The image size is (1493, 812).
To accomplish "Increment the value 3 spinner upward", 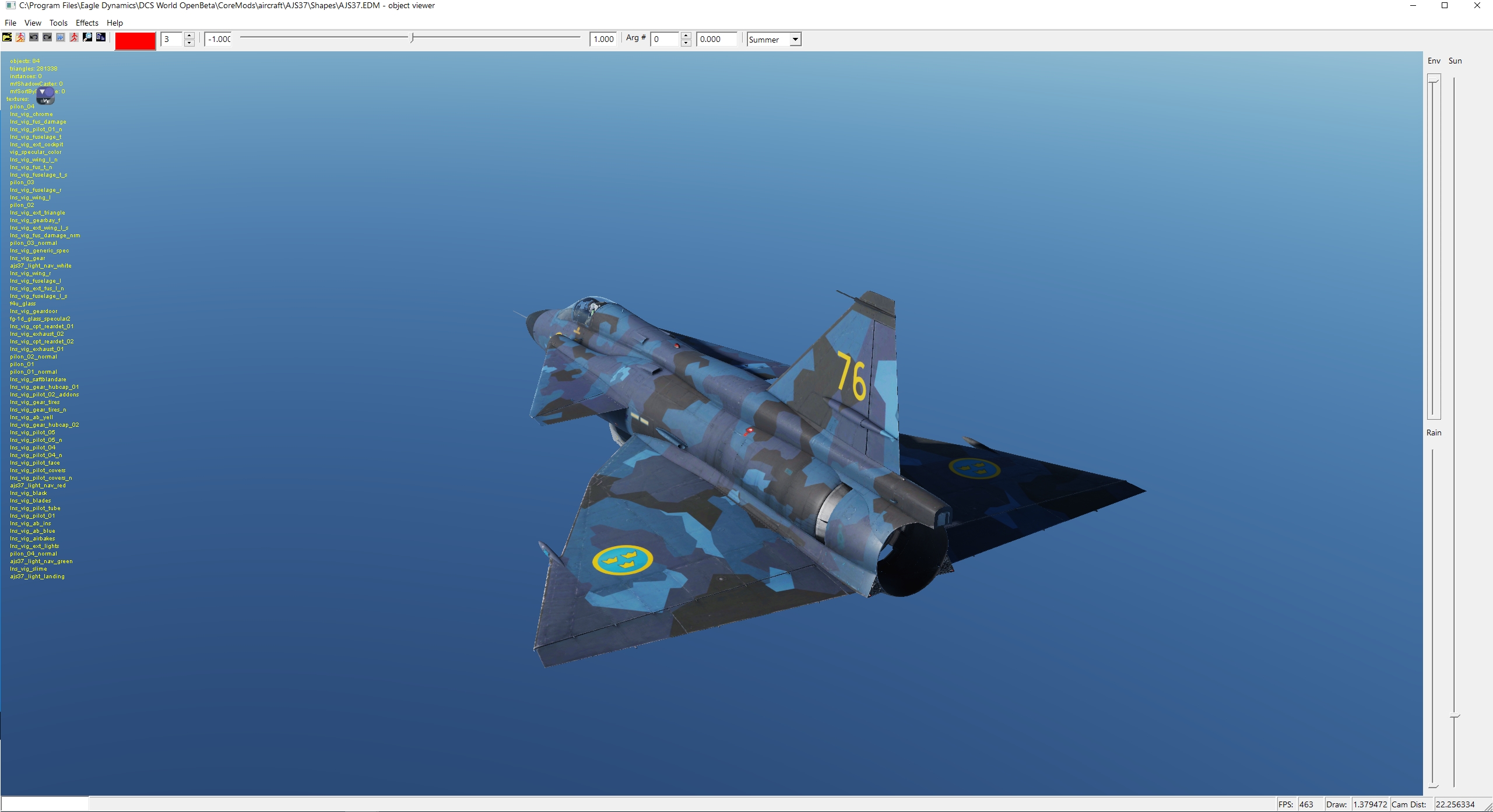I will click(189, 36).
